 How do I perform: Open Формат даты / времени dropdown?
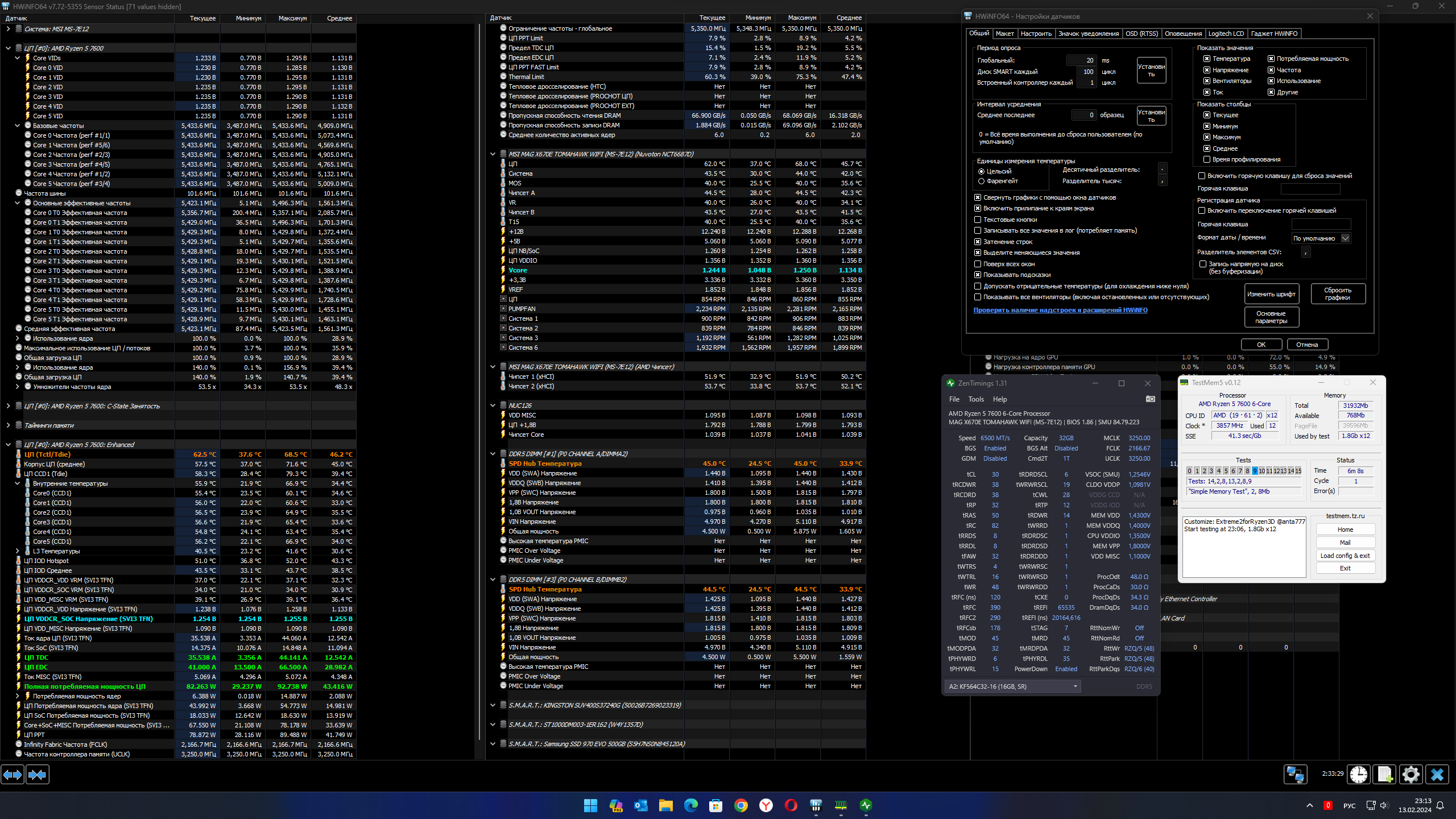coord(1345,238)
